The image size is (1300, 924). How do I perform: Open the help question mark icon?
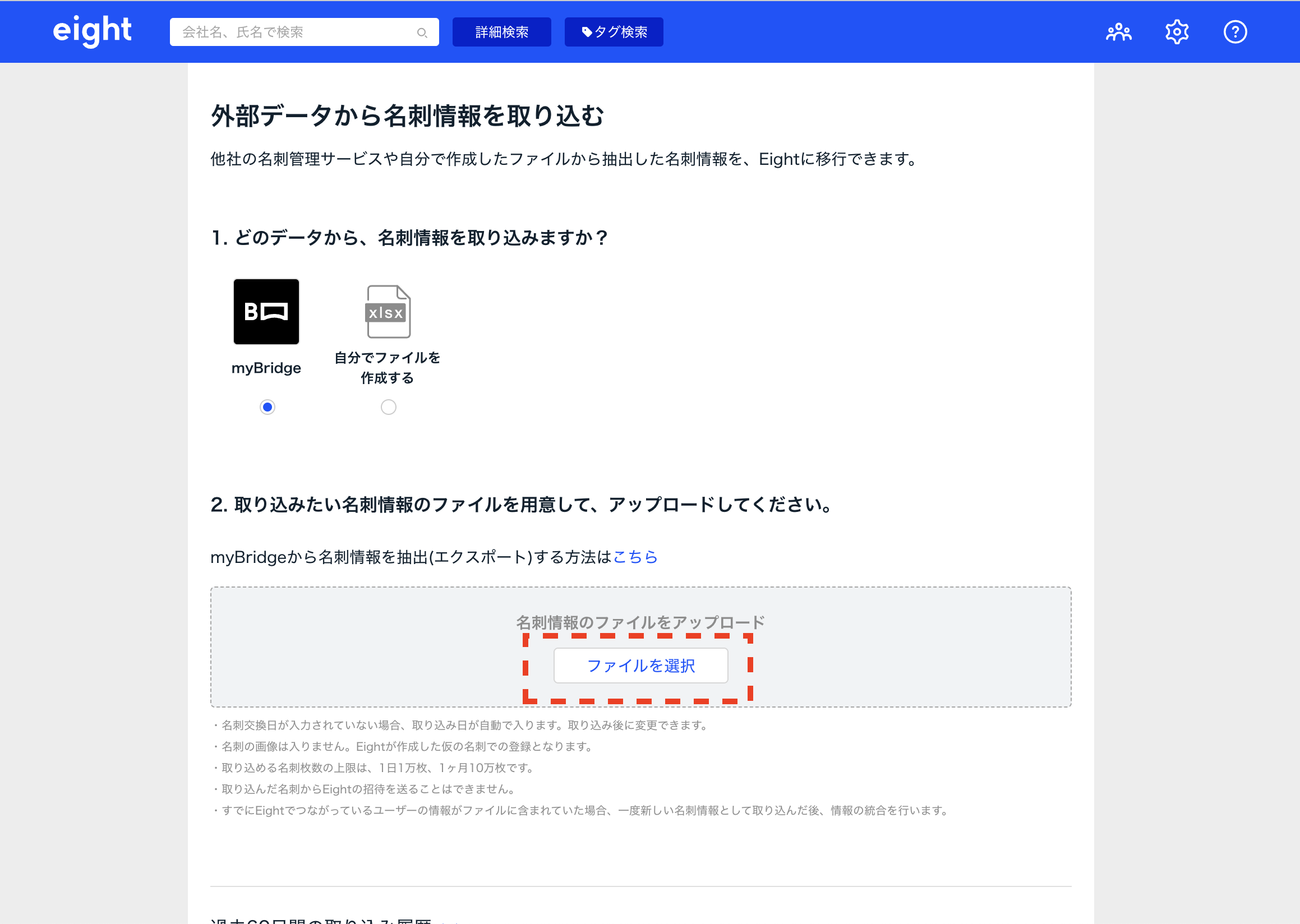pos(1234,32)
